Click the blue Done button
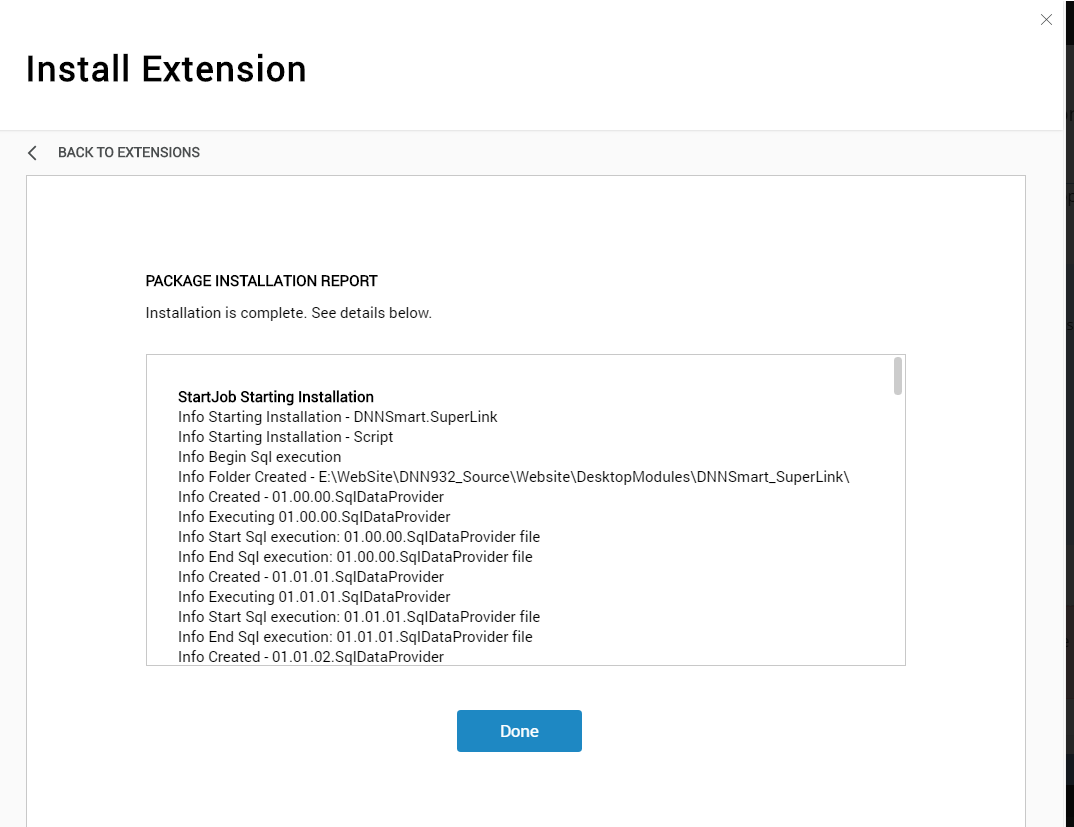Image resolution: width=1074 pixels, height=827 pixels. (x=519, y=731)
